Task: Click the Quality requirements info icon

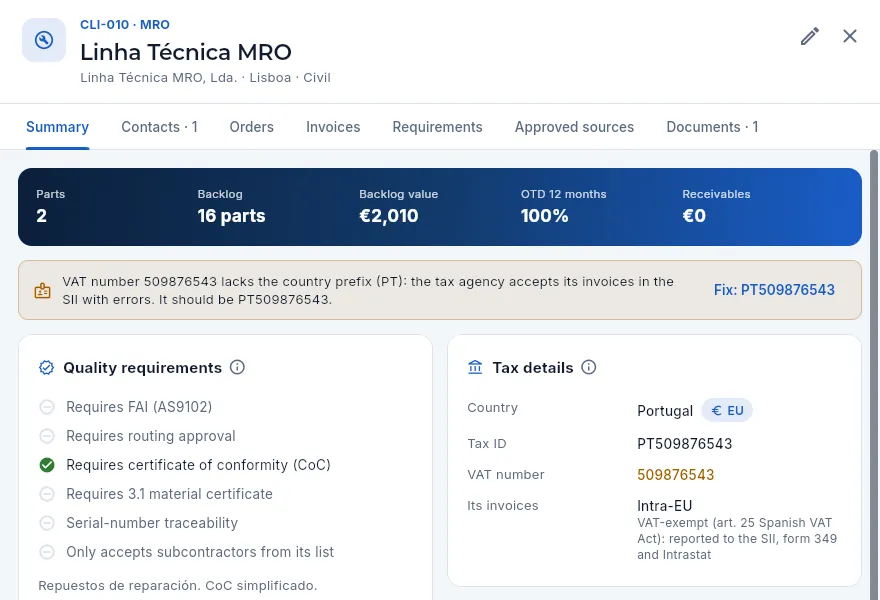Action: [x=237, y=367]
